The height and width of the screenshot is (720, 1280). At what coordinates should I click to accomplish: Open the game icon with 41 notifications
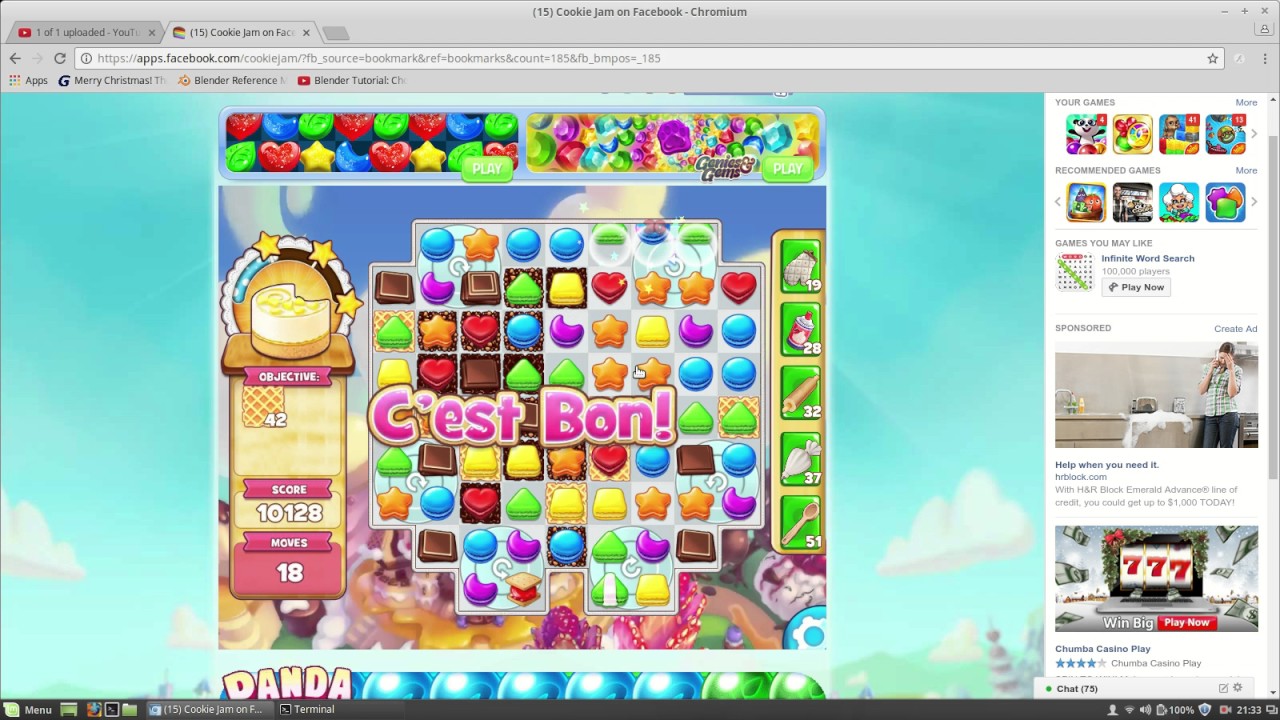(1179, 134)
